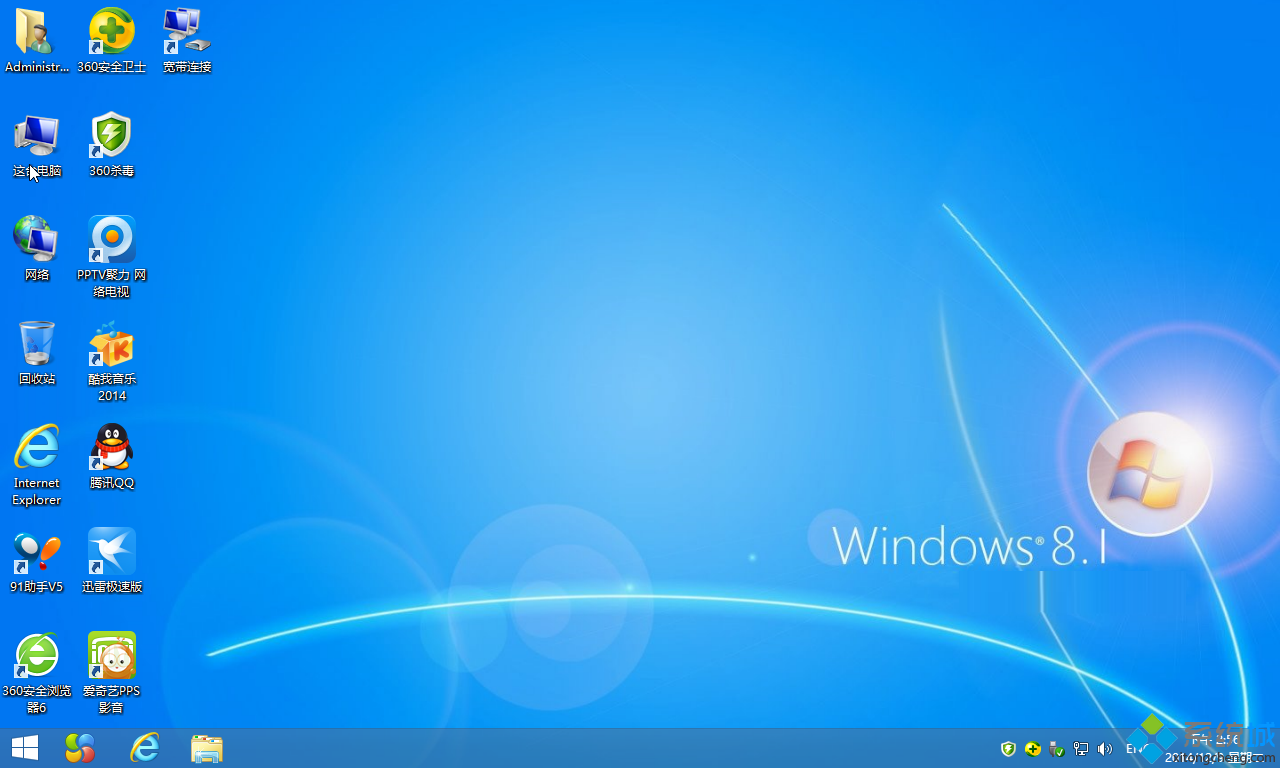Select the PPTV聚力 网络电视 shortcut
Viewport: 1280px width, 768px height.
click(112, 257)
